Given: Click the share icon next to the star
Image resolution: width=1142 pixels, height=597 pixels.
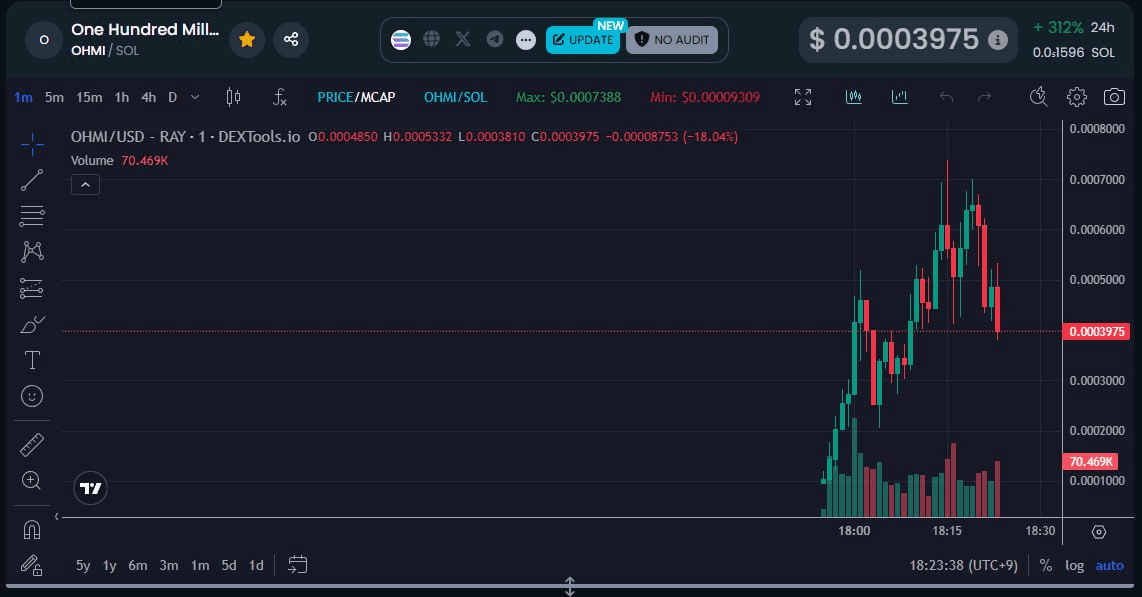Looking at the screenshot, I should (x=291, y=39).
